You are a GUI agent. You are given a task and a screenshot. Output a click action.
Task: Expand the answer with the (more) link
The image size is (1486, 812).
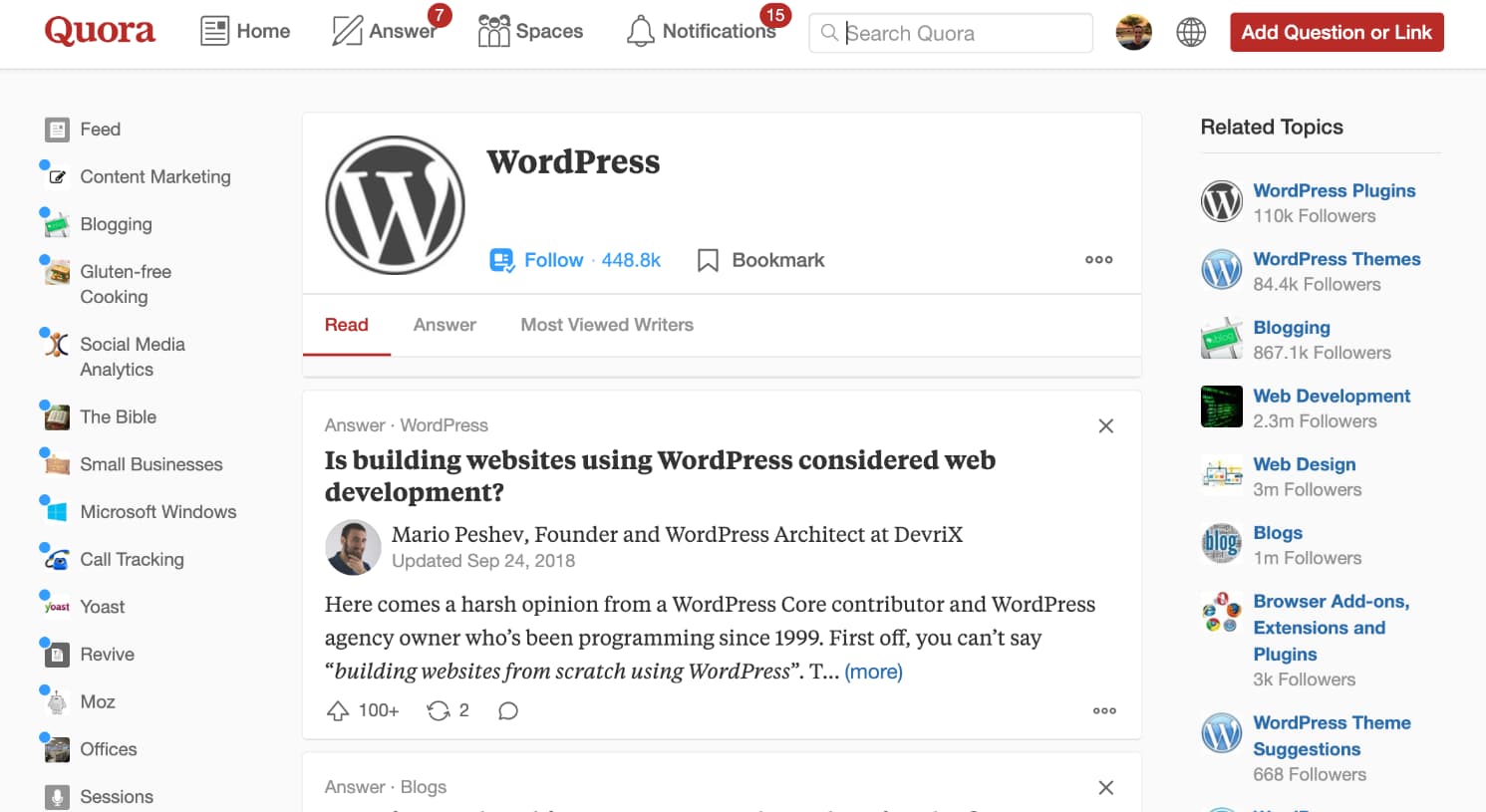click(x=873, y=672)
